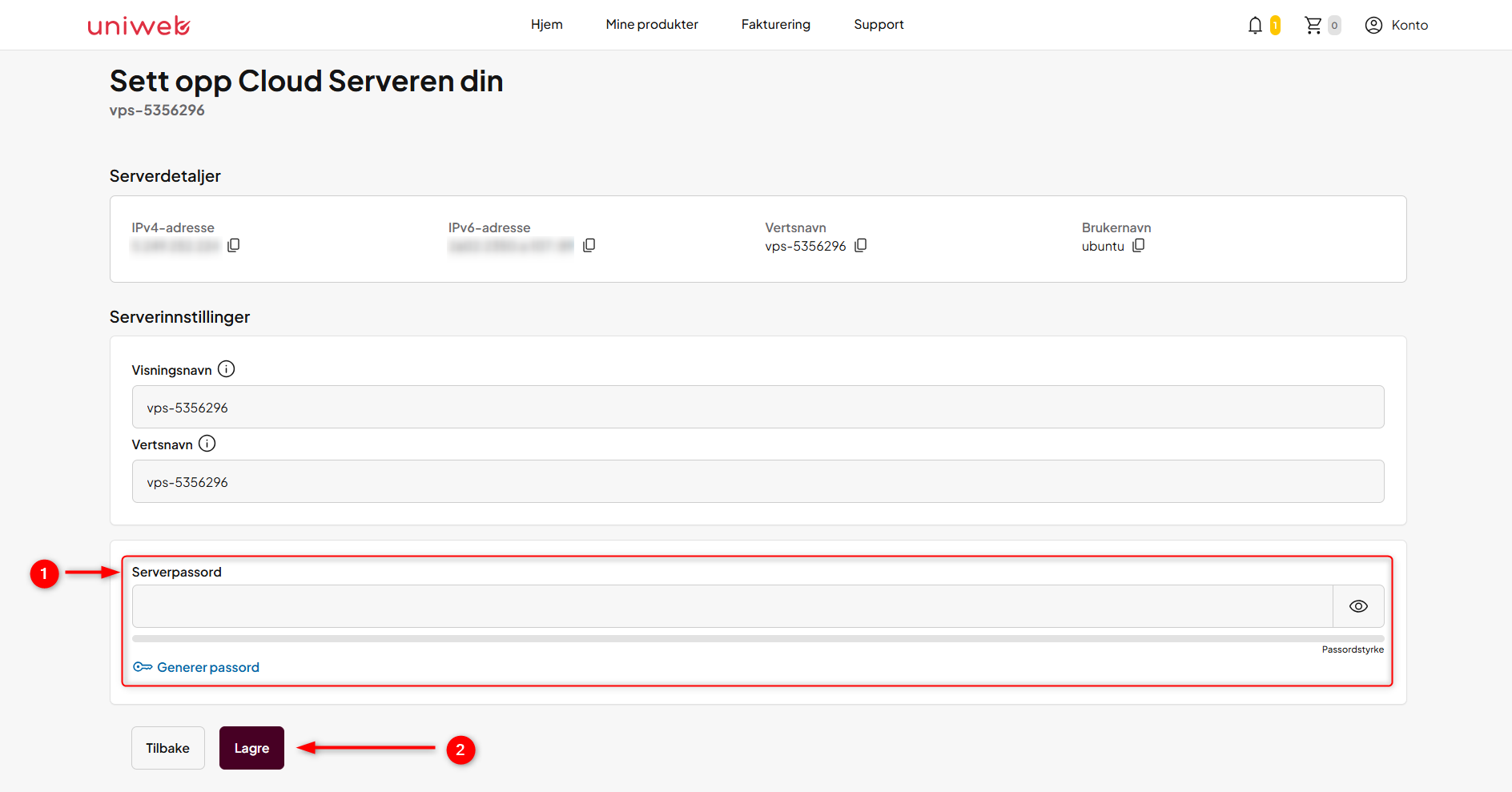Click the Serverpassord label

pyautogui.click(x=176, y=572)
